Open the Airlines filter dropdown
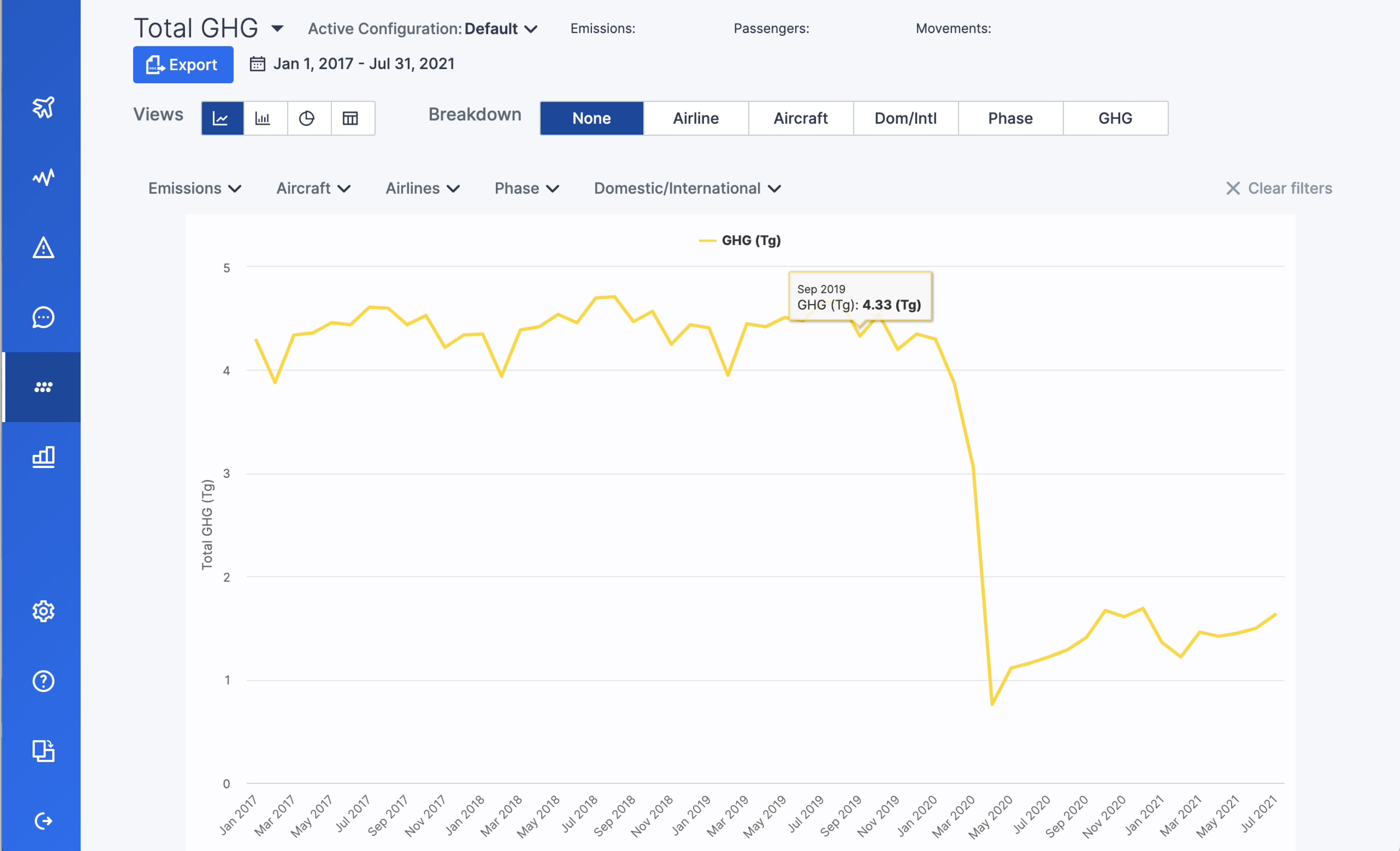Image resolution: width=1400 pixels, height=851 pixels. tap(422, 188)
